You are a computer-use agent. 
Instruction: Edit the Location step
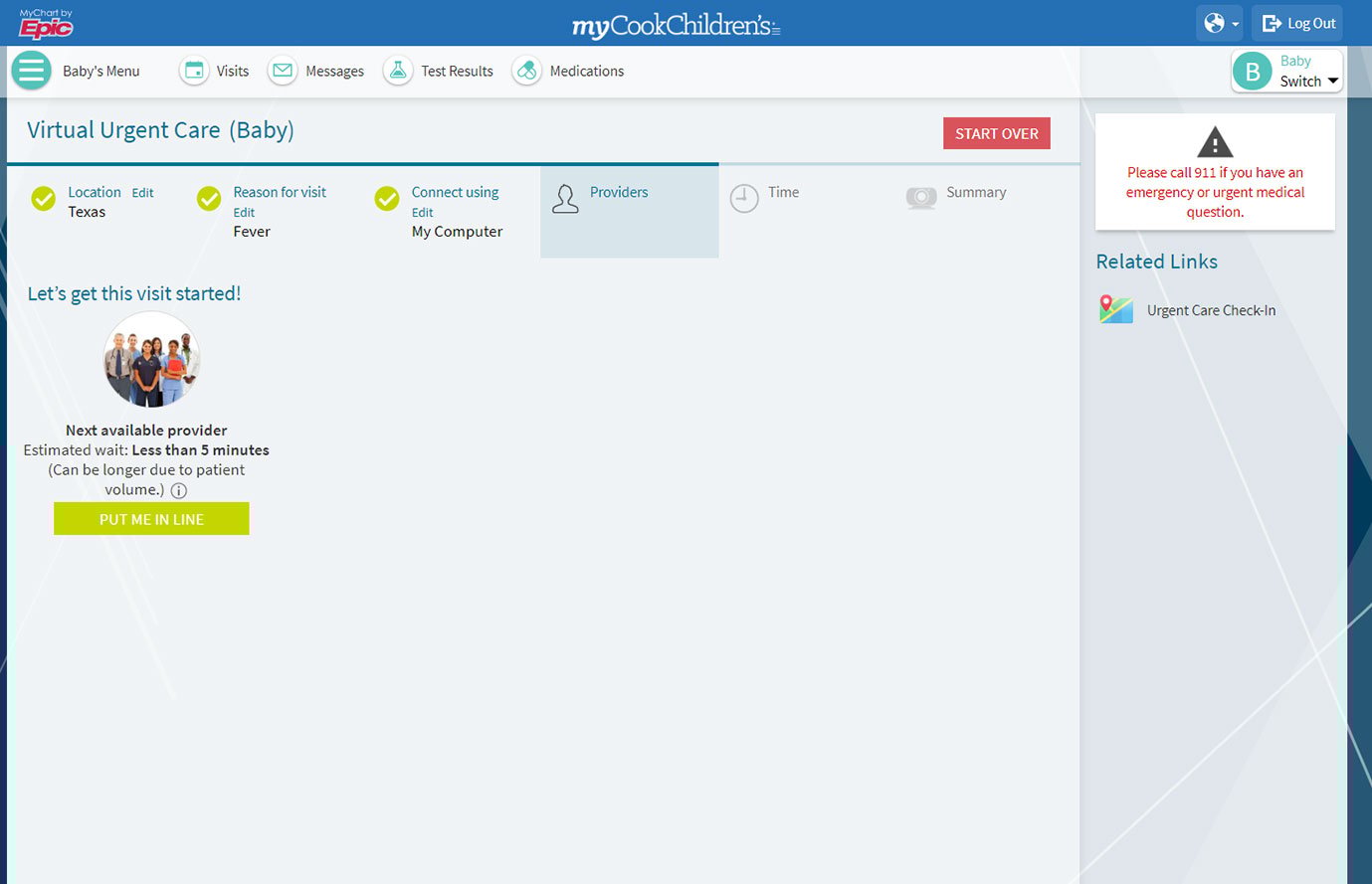point(143,193)
